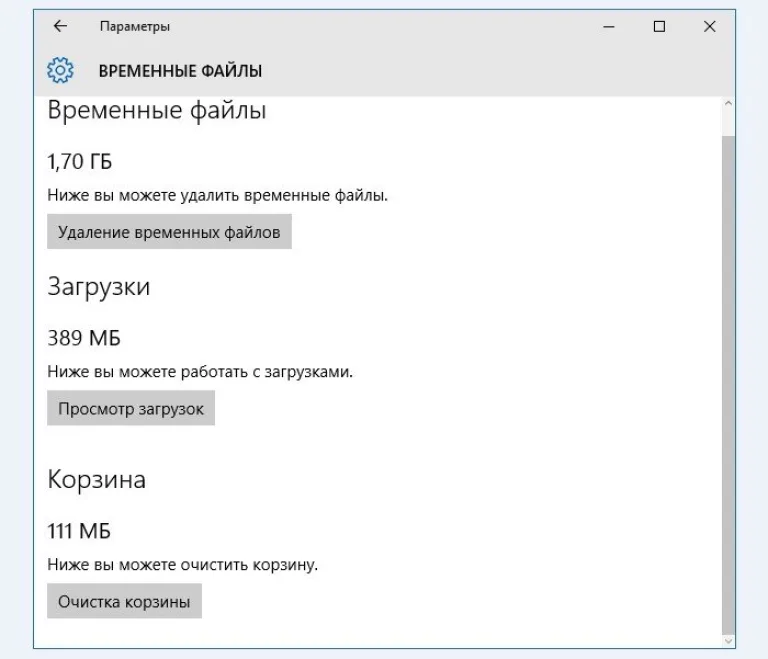
Task: Go back using the arrow icon
Action: click(x=60, y=26)
